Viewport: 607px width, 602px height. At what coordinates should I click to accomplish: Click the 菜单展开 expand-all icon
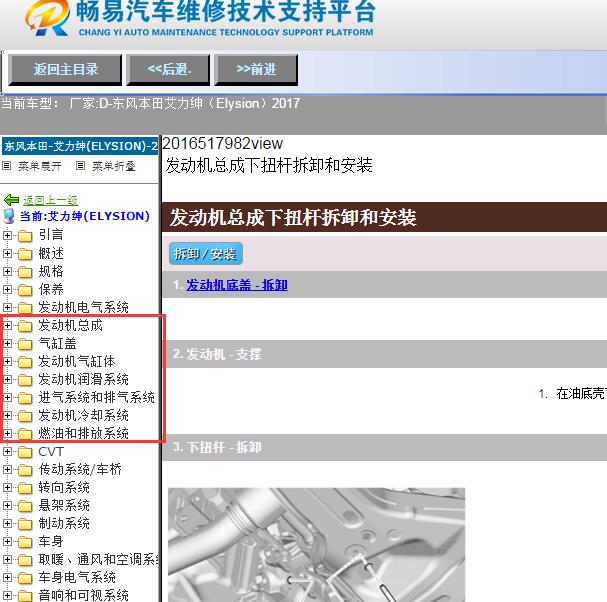[6, 166]
